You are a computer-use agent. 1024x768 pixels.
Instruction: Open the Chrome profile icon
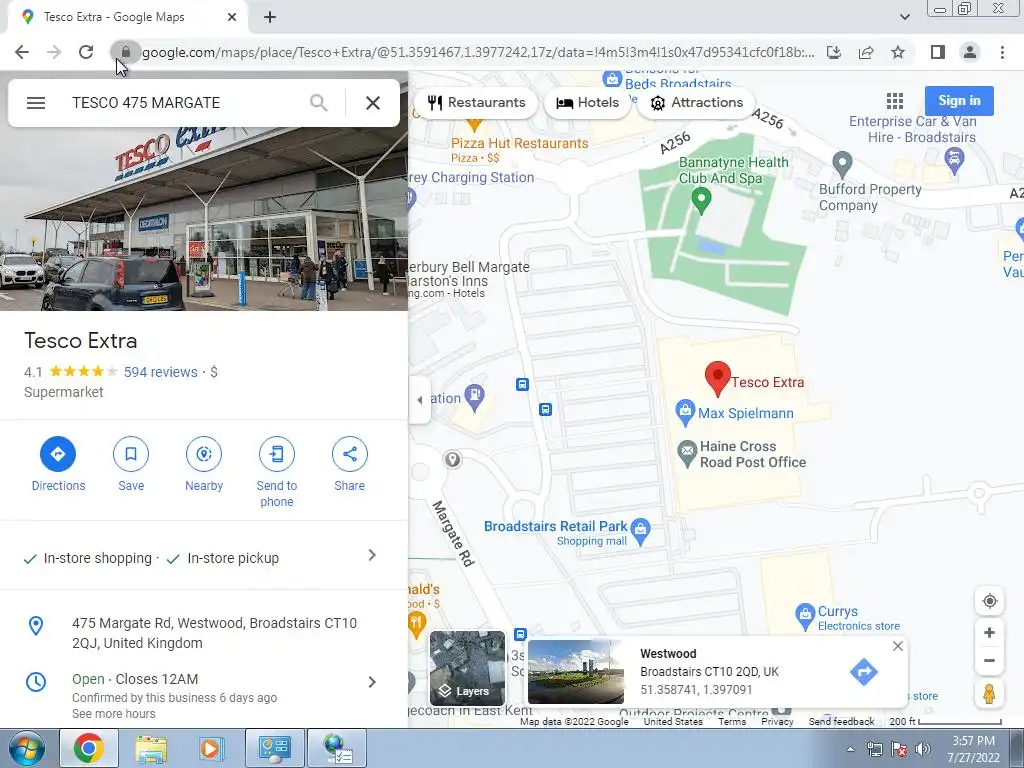(970, 52)
